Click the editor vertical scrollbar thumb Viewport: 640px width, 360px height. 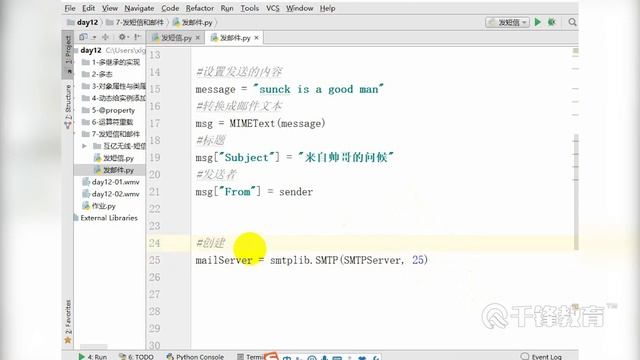click(576, 192)
